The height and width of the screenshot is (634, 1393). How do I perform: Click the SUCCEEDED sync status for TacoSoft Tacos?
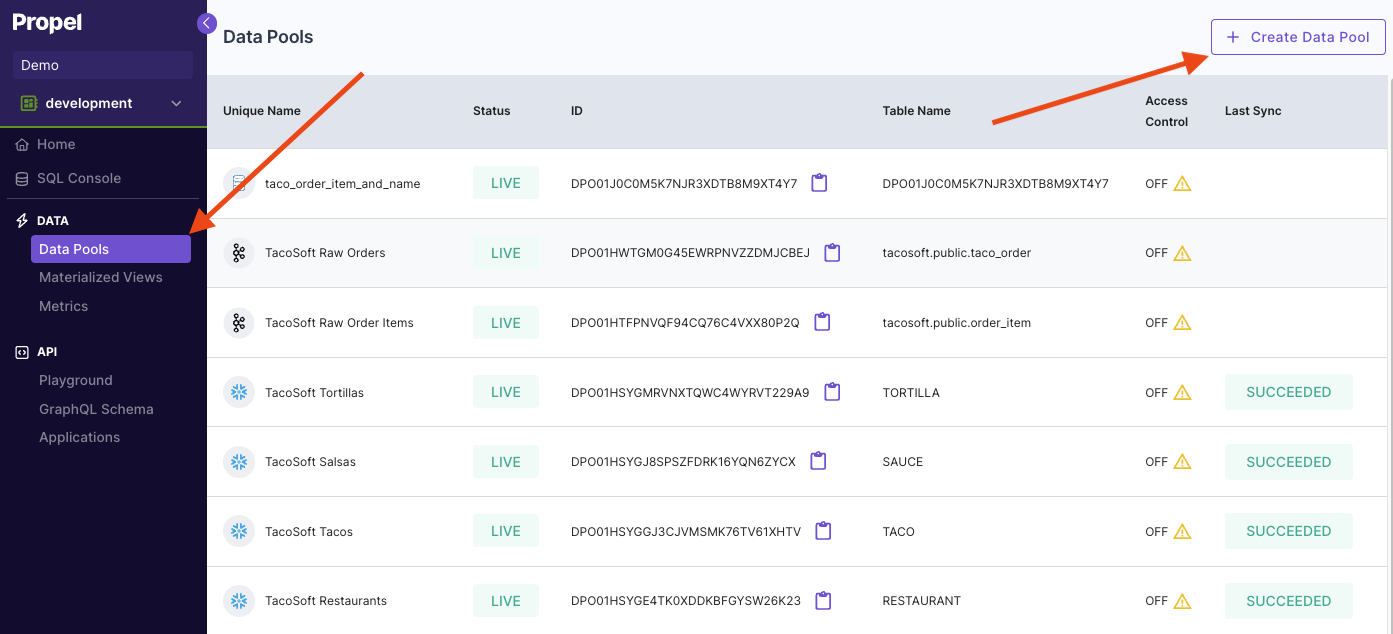coord(1288,531)
